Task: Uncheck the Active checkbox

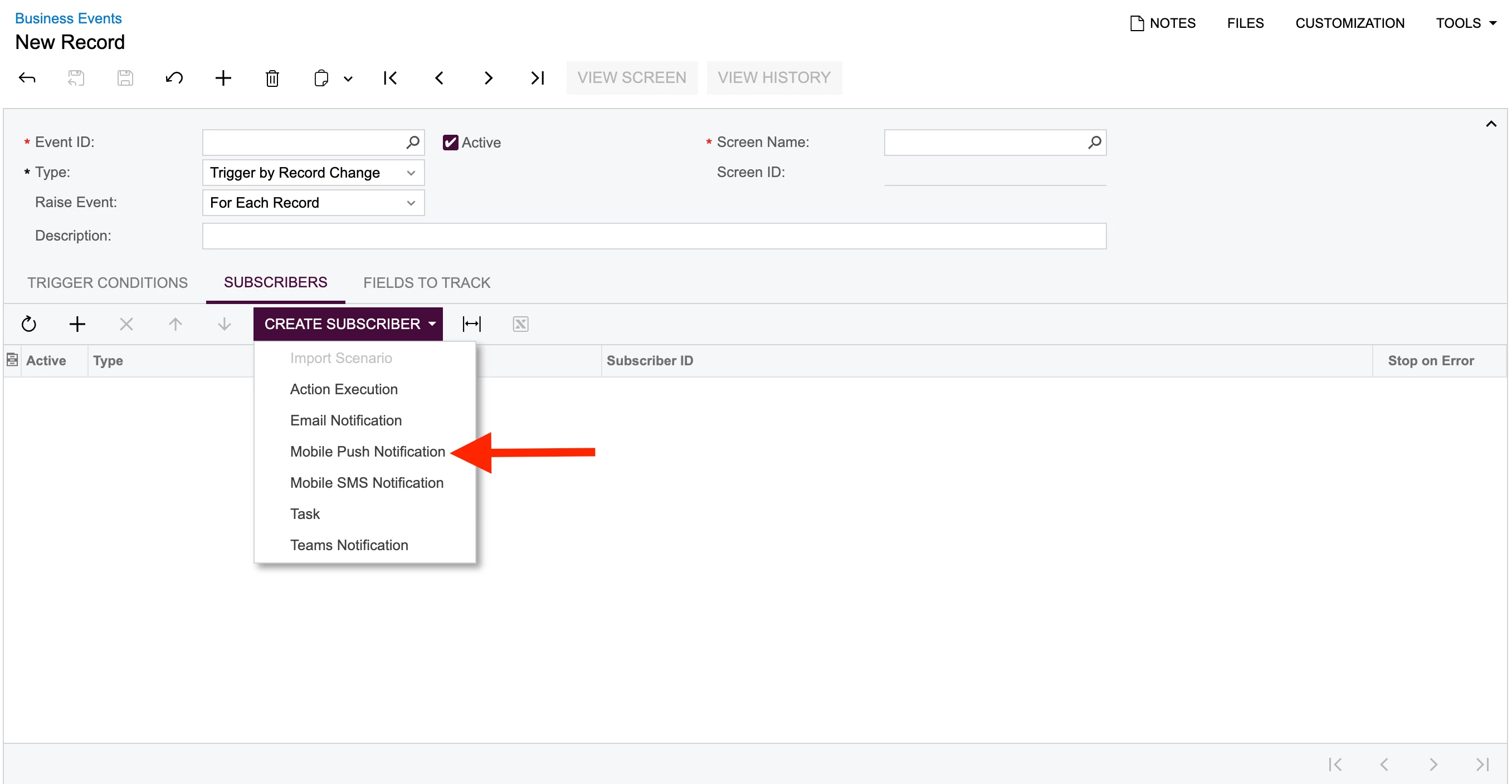Action: click(x=450, y=143)
